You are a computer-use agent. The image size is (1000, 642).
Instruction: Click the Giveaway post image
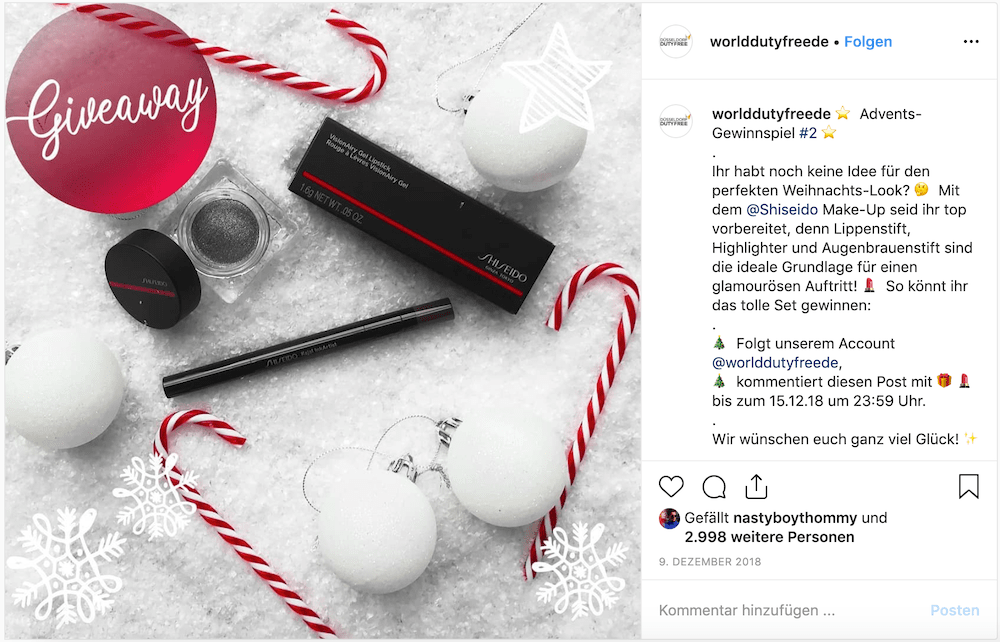click(x=323, y=321)
